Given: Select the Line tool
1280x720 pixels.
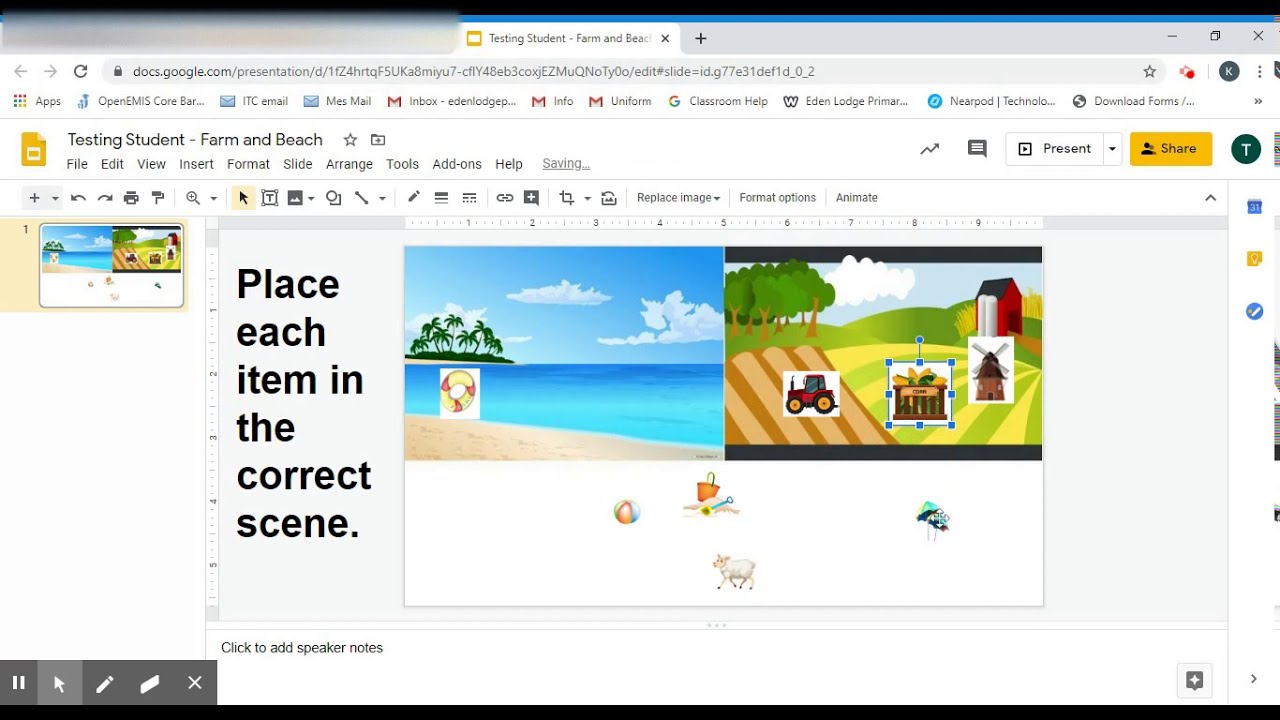Looking at the screenshot, I should click(x=362, y=198).
